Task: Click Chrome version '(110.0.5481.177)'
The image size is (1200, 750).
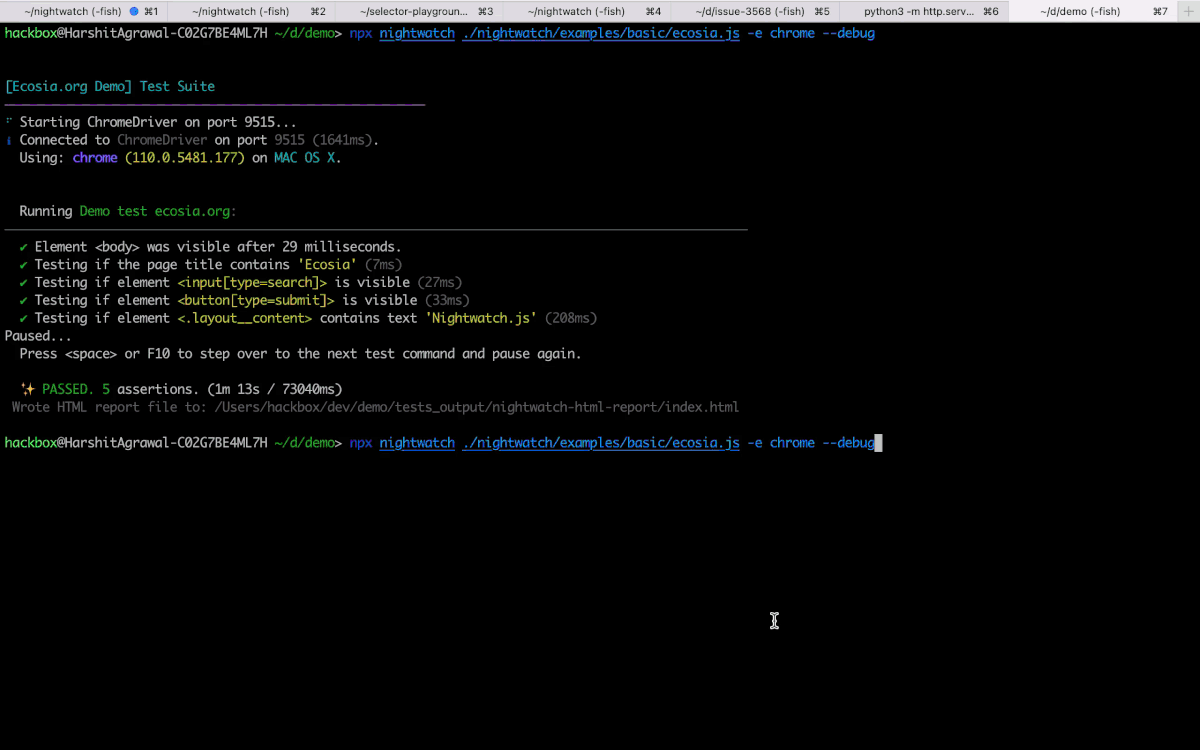Action: click(185, 159)
